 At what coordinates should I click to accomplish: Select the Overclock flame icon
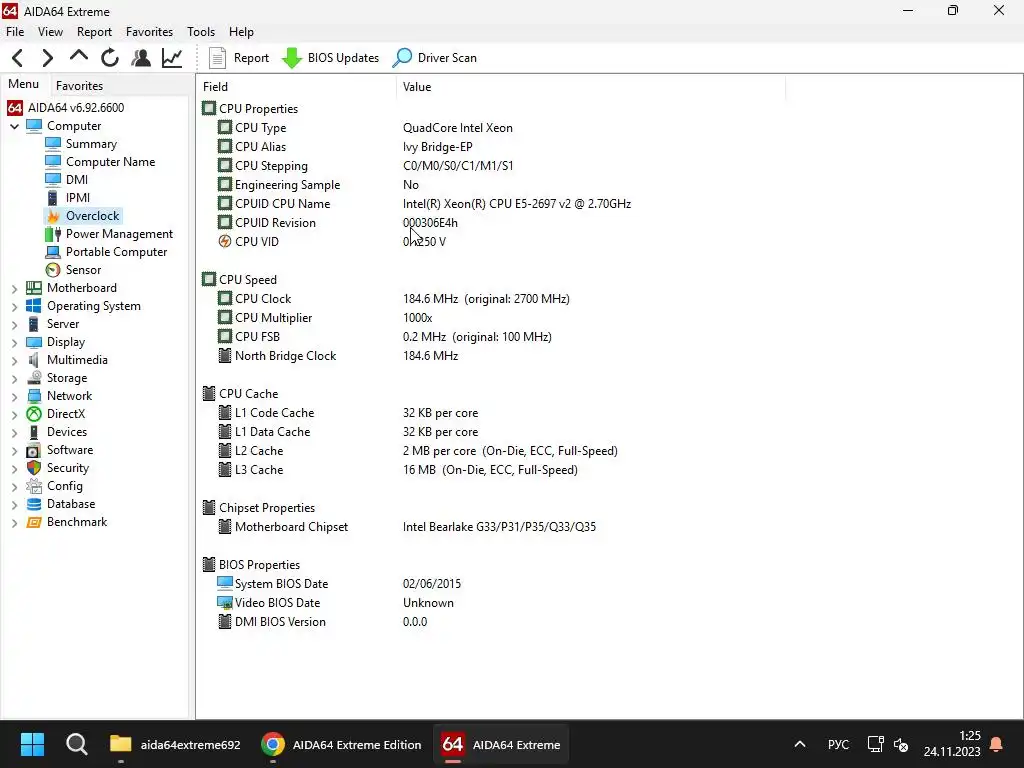[53, 216]
